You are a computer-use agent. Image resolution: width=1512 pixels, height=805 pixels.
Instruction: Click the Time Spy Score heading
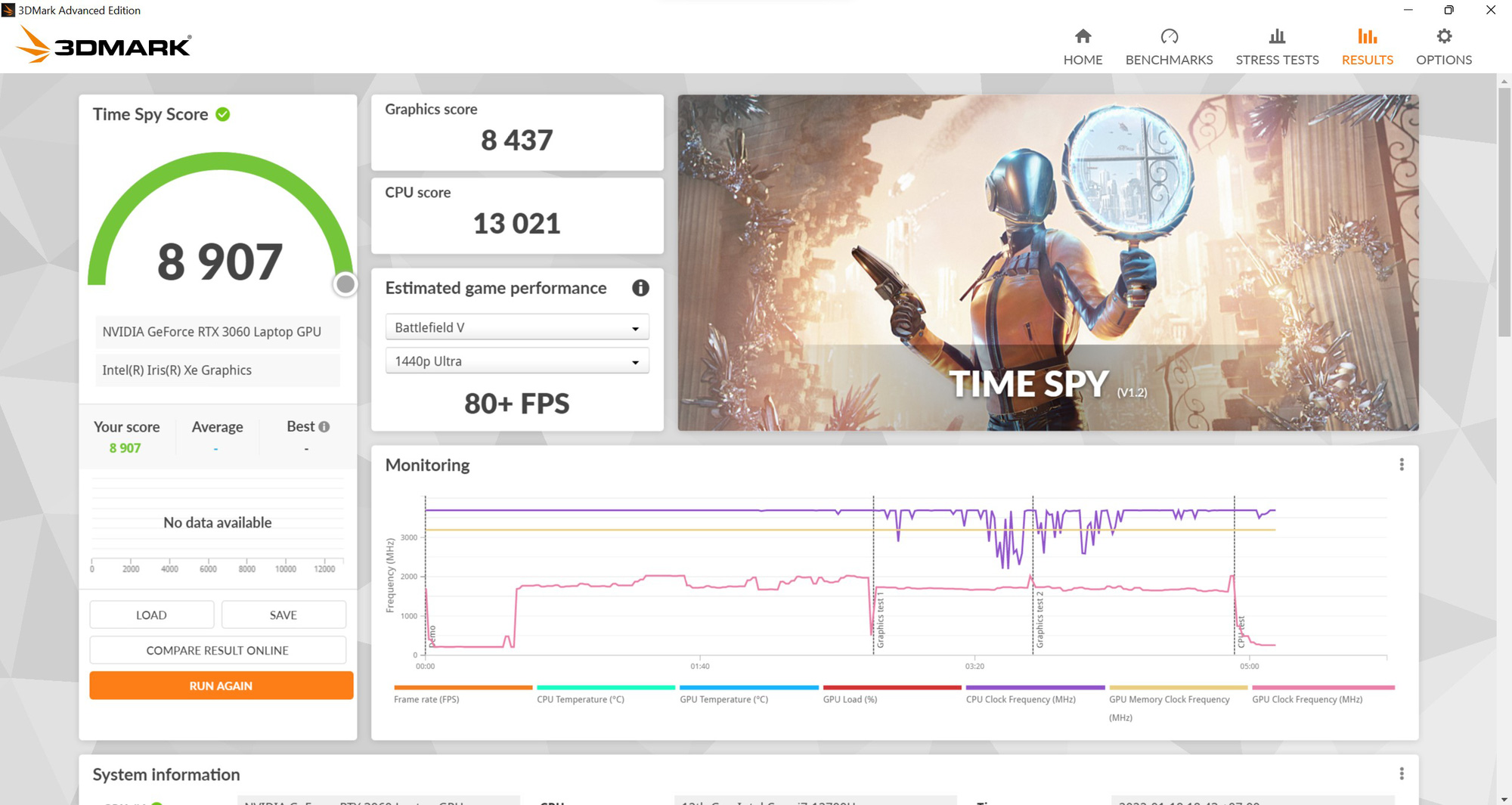tap(150, 114)
